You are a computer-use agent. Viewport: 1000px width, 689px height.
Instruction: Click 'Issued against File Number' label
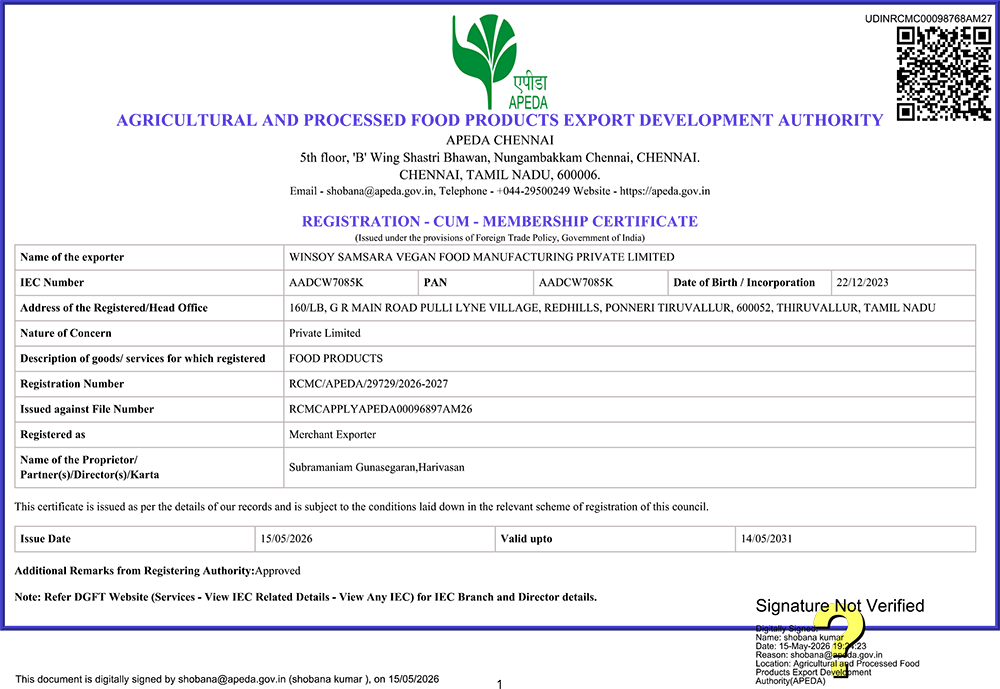pyautogui.click(x=87, y=409)
